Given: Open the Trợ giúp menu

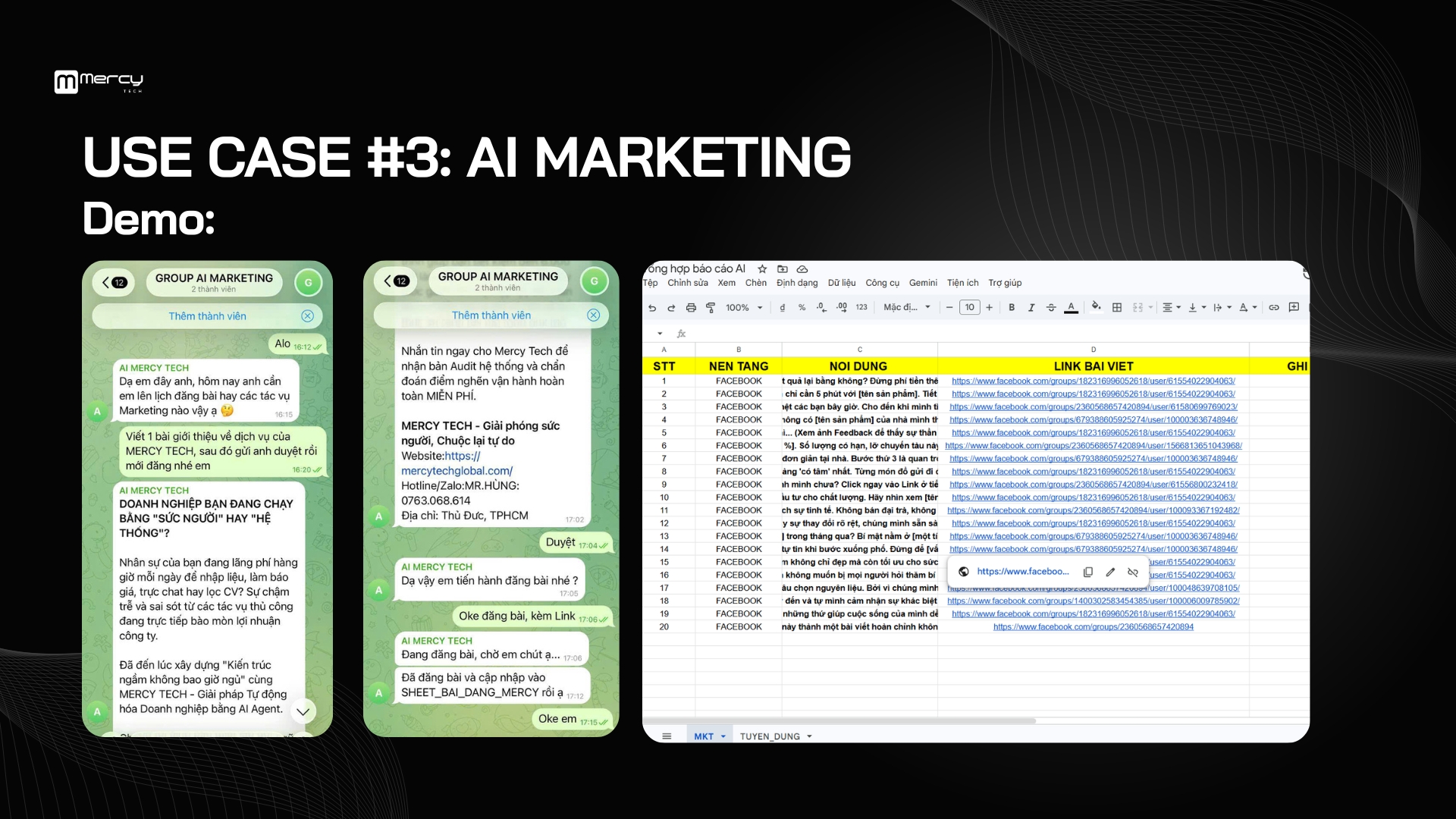Looking at the screenshot, I should pyautogui.click(x=1005, y=283).
